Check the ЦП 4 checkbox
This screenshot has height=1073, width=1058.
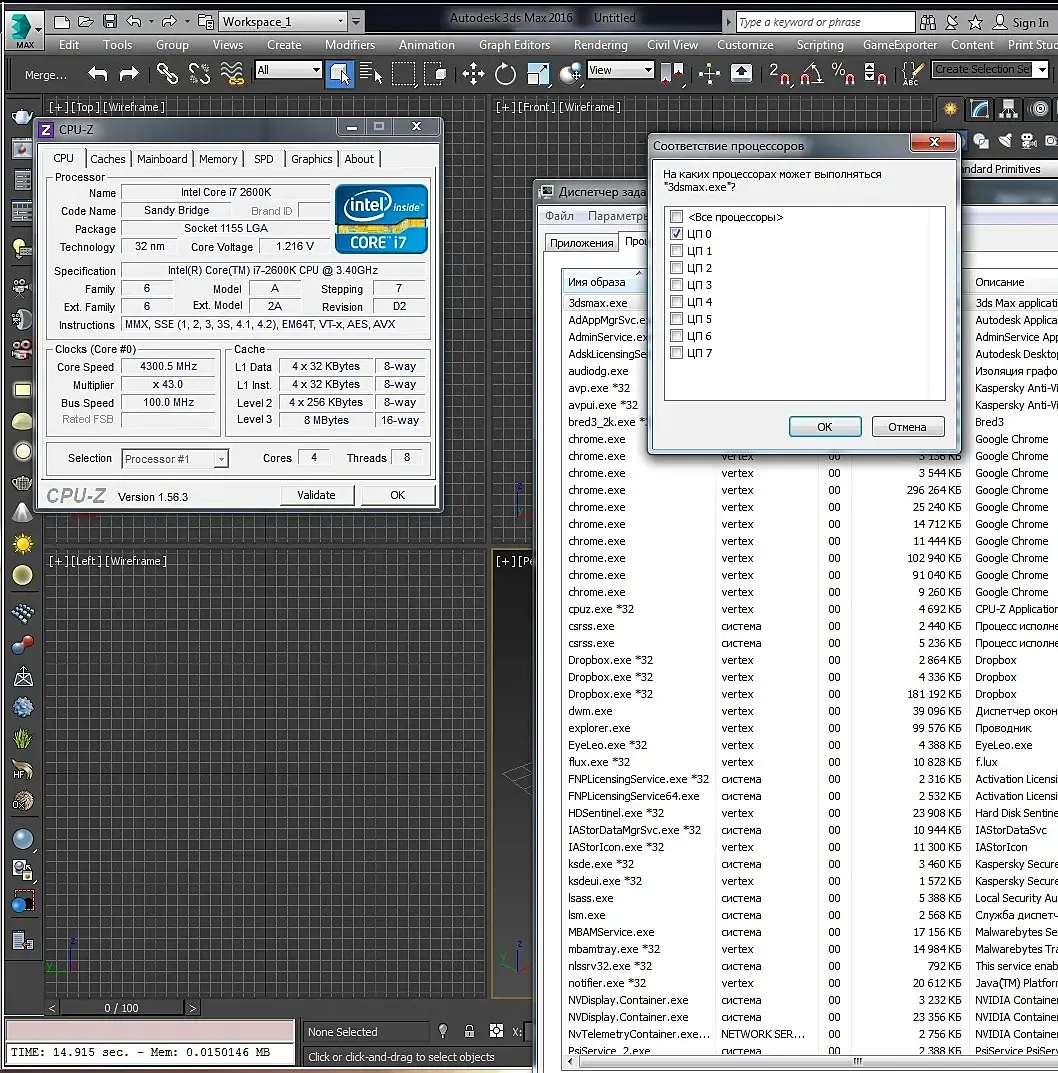[676, 302]
